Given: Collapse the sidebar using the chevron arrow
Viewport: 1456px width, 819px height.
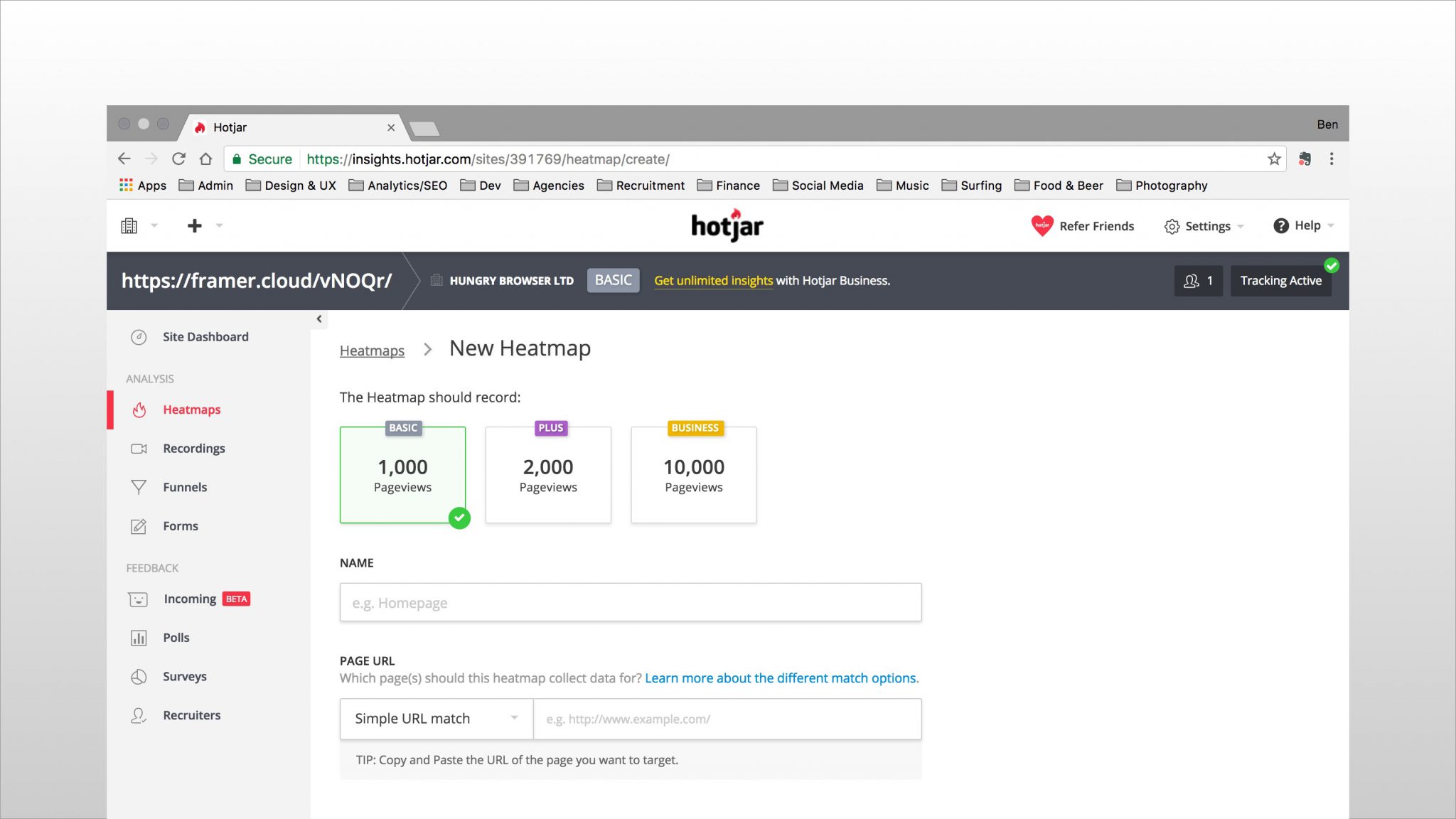Looking at the screenshot, I should click(x=319, y=319).
